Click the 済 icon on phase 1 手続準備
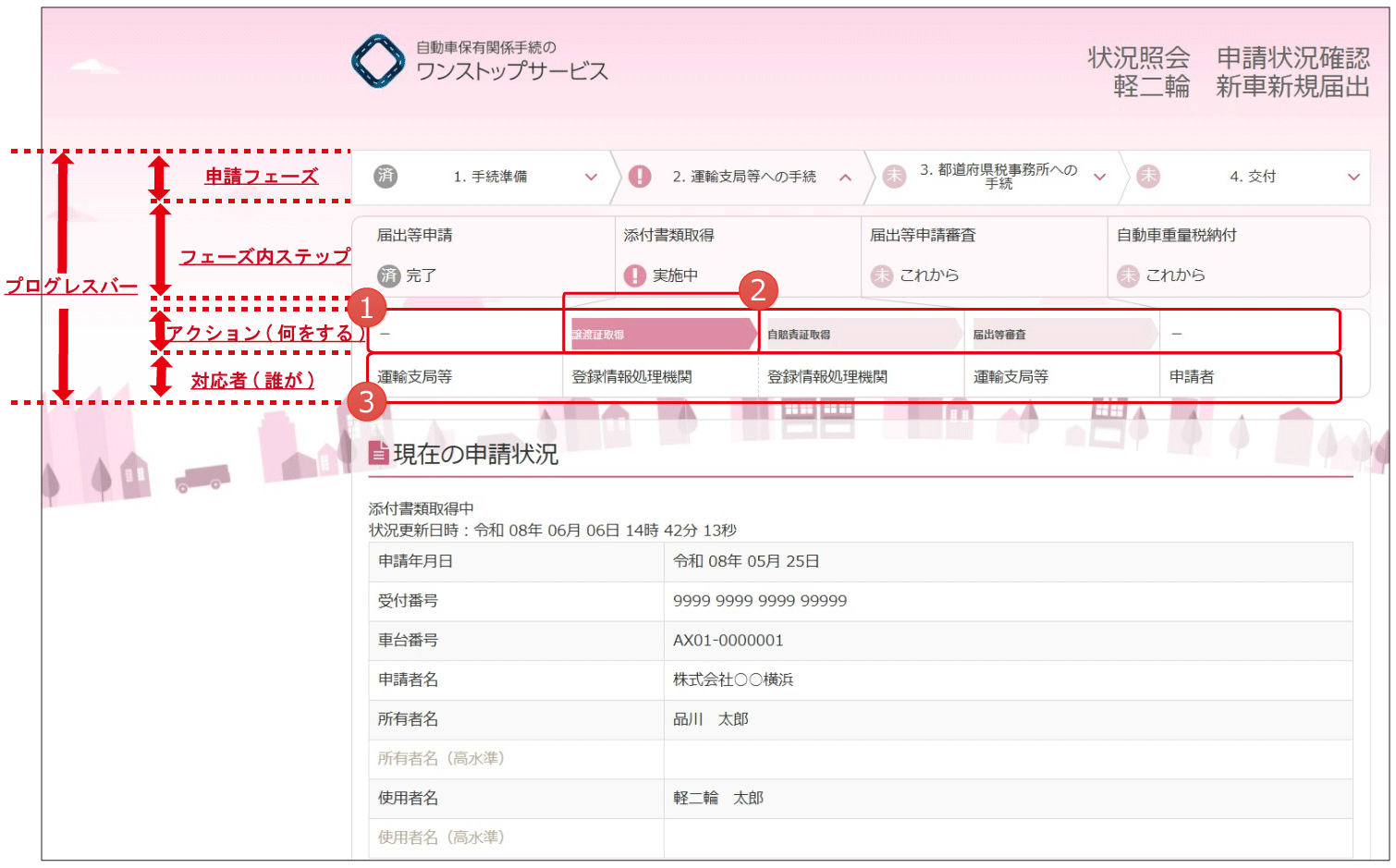 tap(386, 176)
